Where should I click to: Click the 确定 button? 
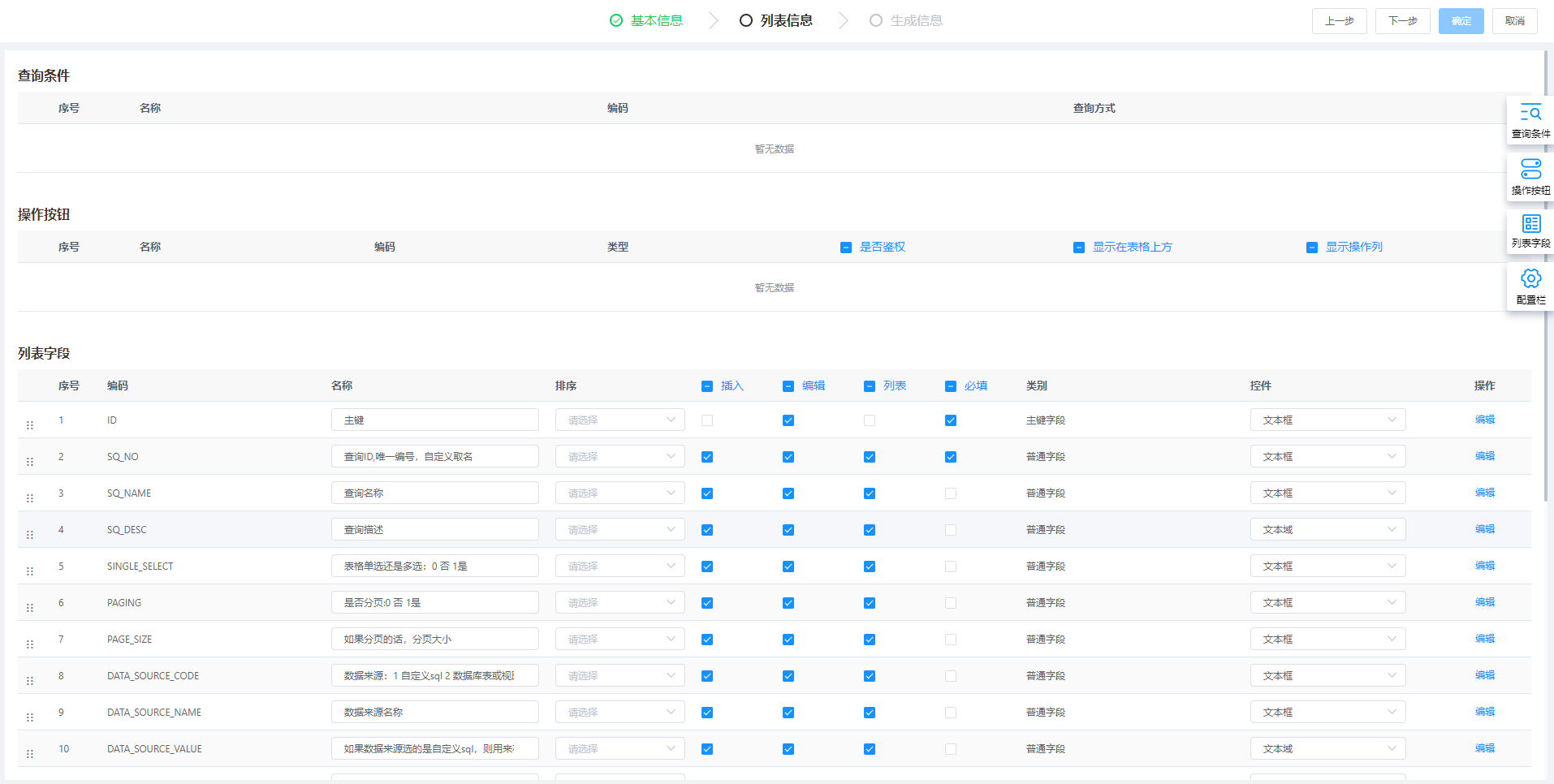(x=1461, y=21)
